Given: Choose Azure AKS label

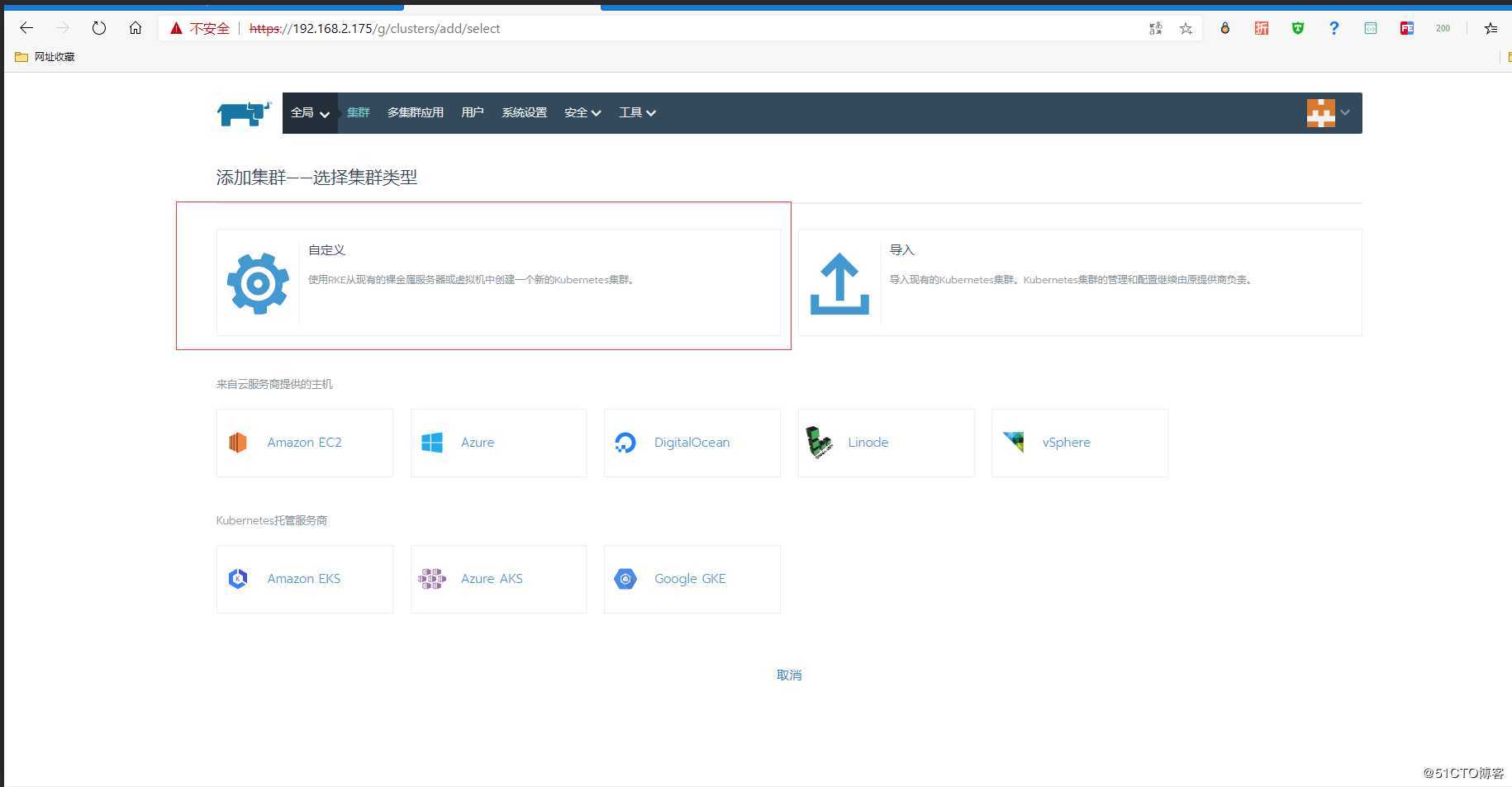Looking at the screenshot, I should (492, 579).
